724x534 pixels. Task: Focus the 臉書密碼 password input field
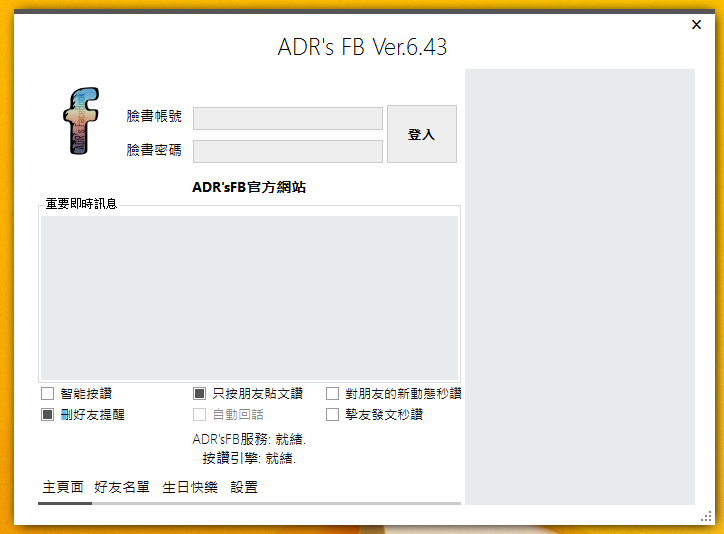pyautogui.click(x=288, y=151)
